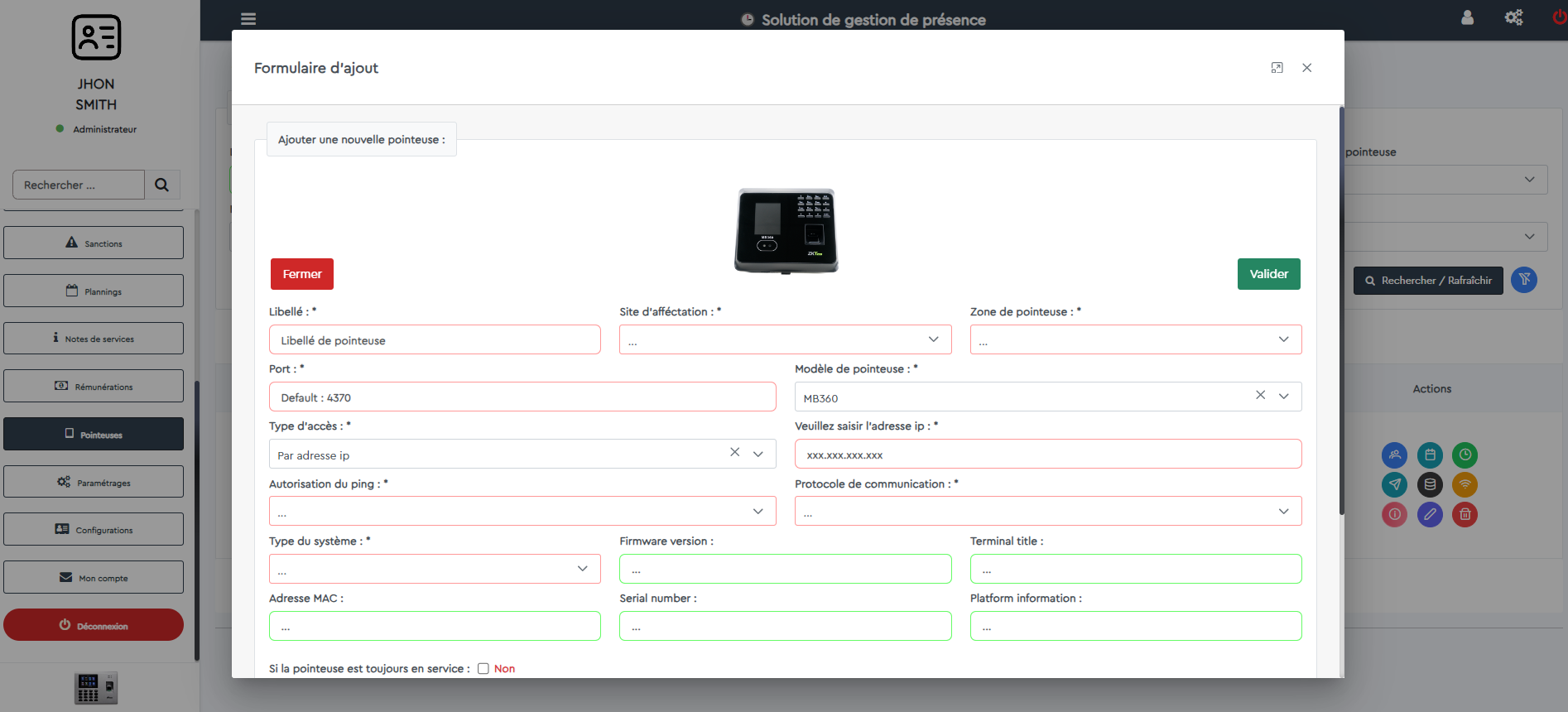Click the Serial number field
The width and height of the screenshot is (1568, 712).
(x=785, y=626)
